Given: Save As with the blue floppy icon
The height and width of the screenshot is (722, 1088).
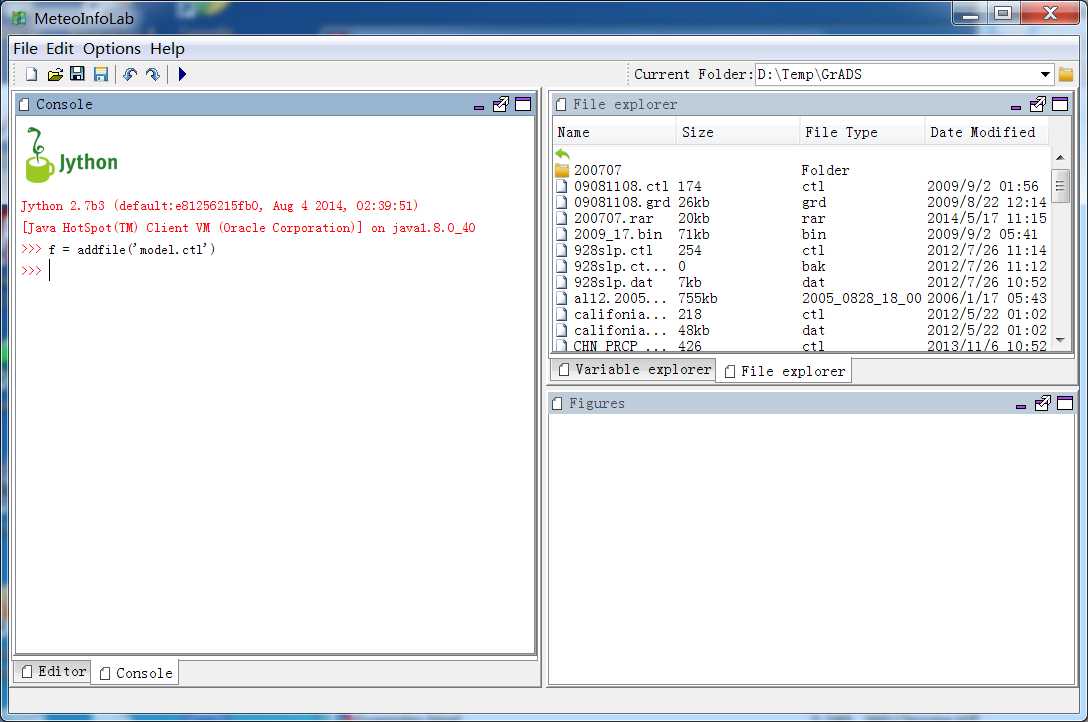Looking at the screenshot, I should coord(101,74).
